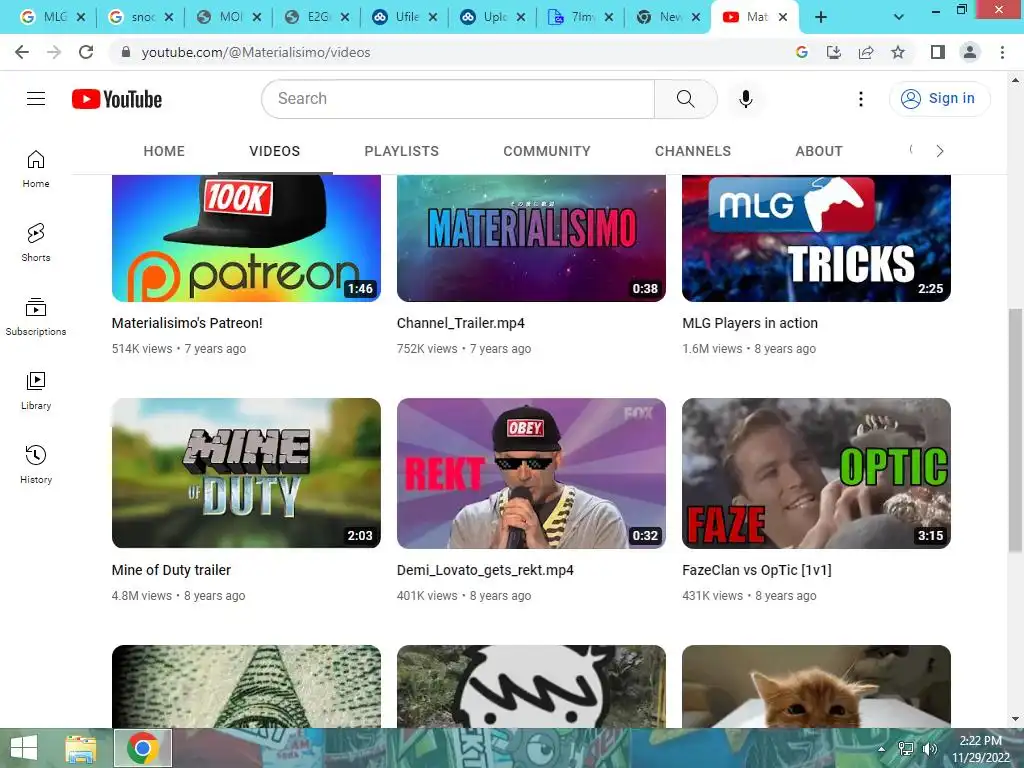Open Subscriptions in sidebar
1024x768 pixels.
click(36, 317)
